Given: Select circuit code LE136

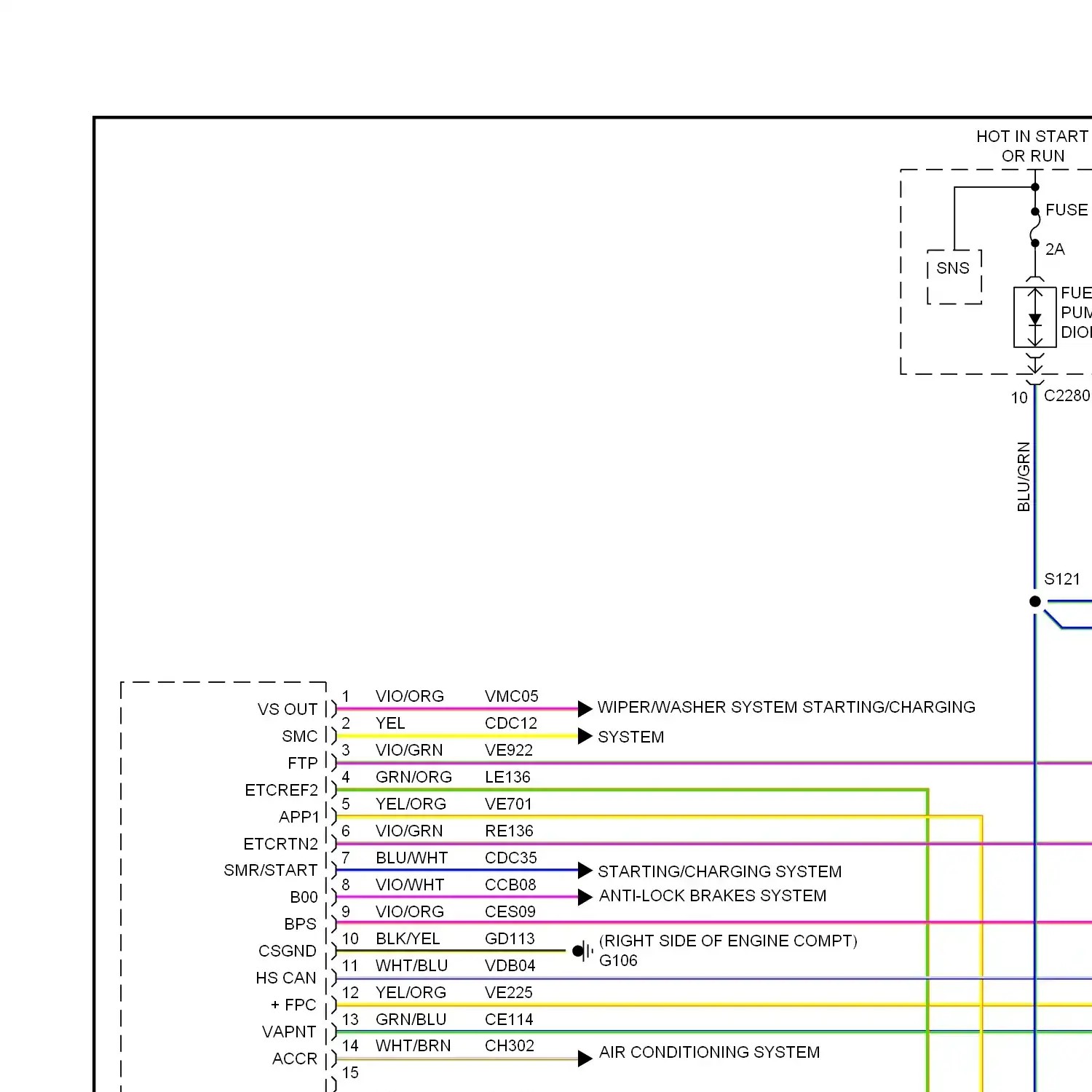Looking at the screenshot, I should tap(507, 777).
